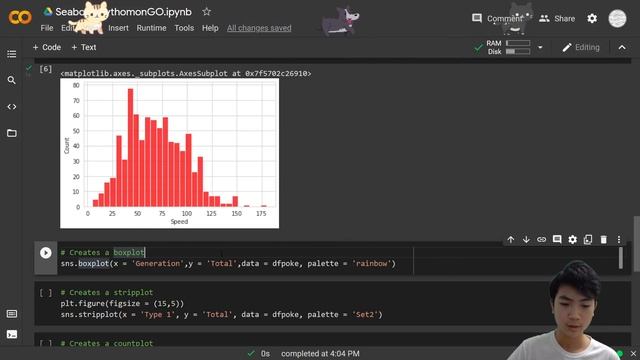Expand the runtime connection dropdown arrow
Screen dimensions: 640x360
[x=540, y=47]
